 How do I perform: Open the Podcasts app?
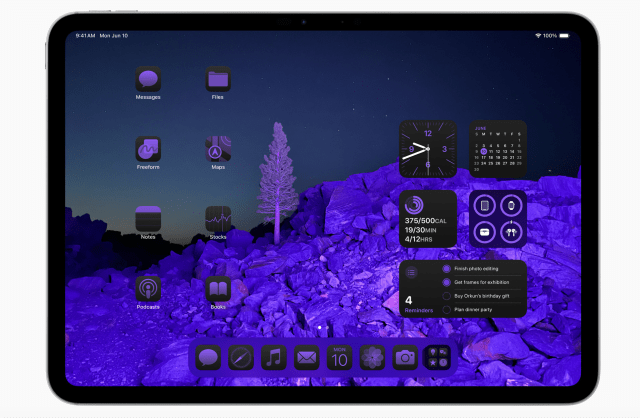point(148,289)
